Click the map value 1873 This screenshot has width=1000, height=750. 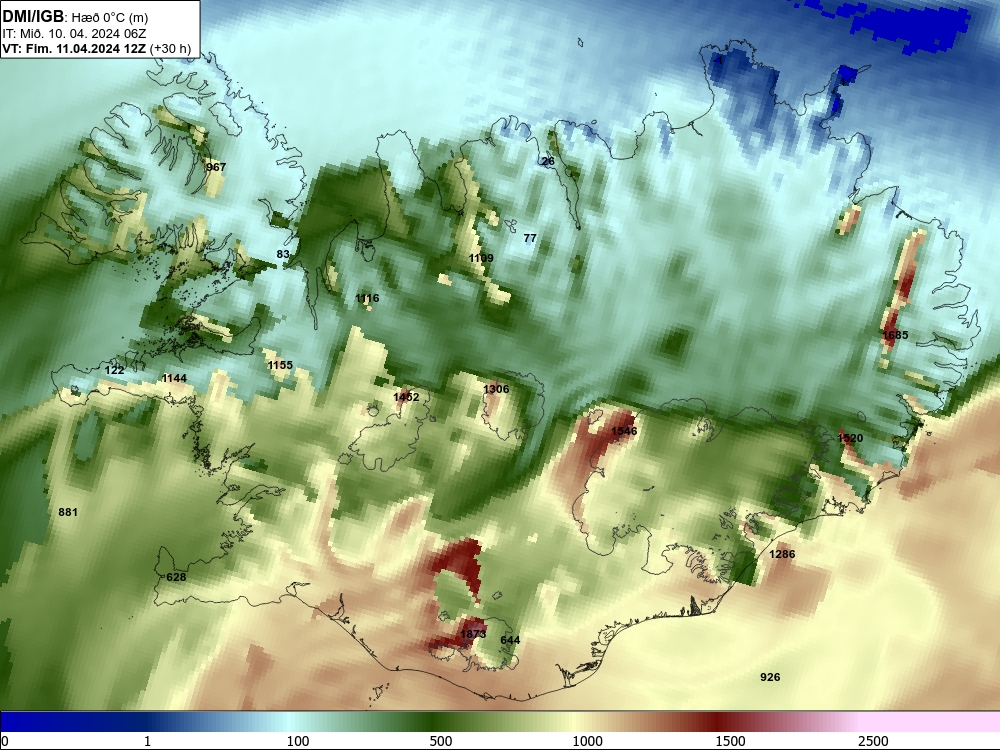(473, 633)
